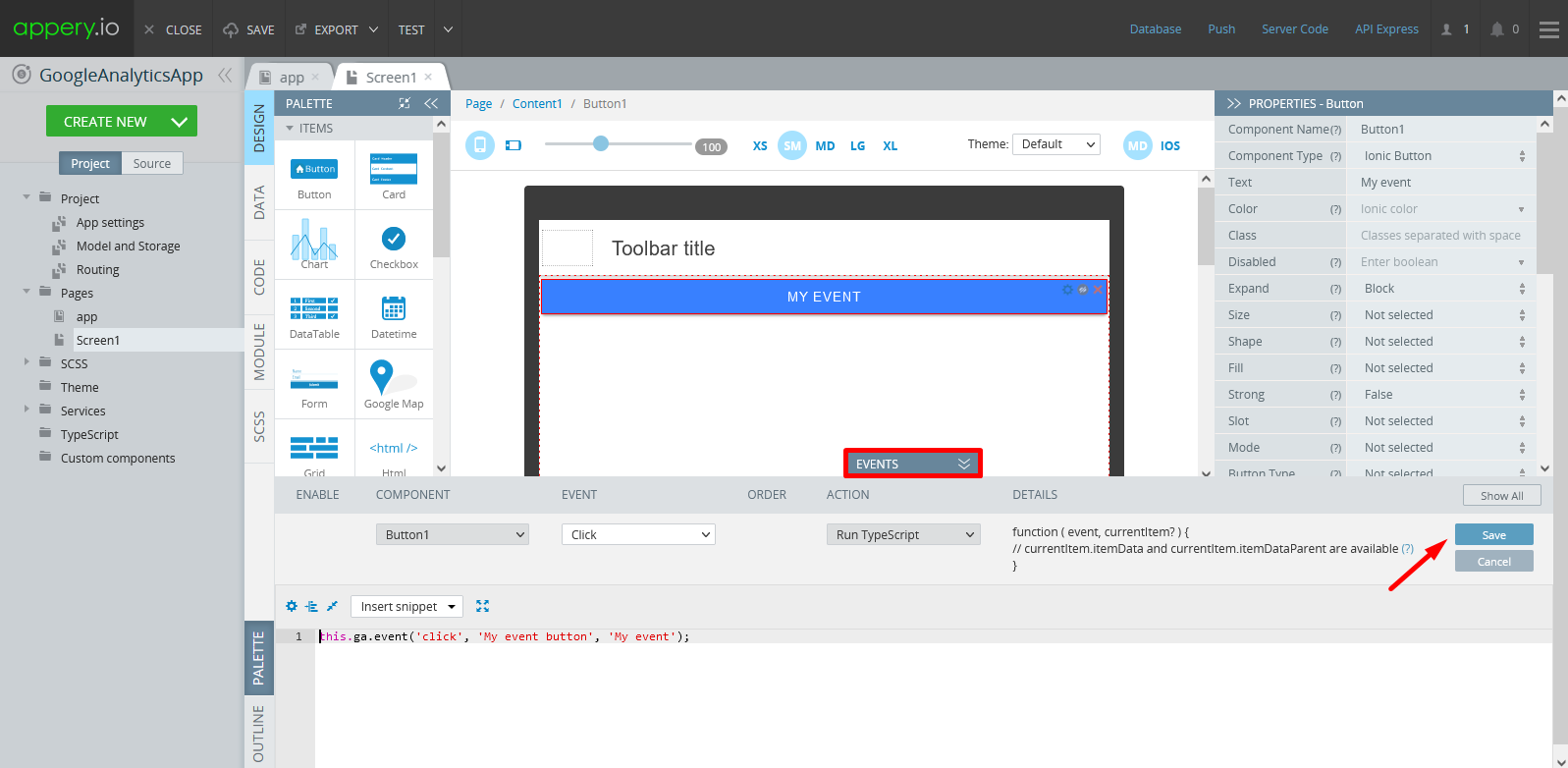The height and width of the screenshot is (768, 1568).
Task: Open notifications bell
Action: click(1497, 29)
